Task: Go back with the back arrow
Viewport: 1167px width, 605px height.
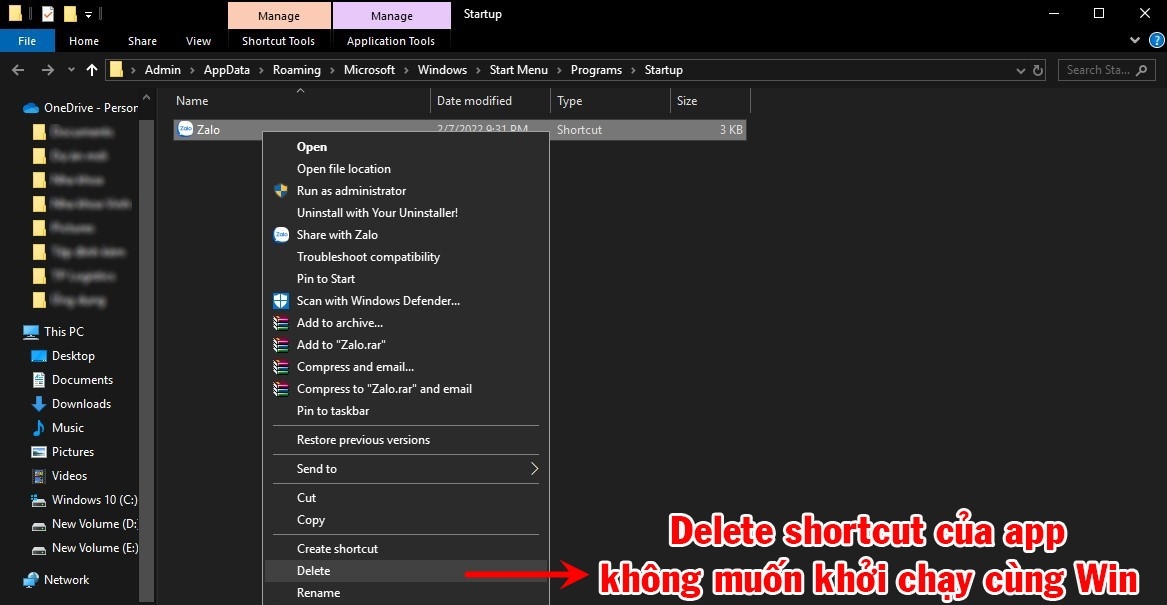Action: (19, 70)
